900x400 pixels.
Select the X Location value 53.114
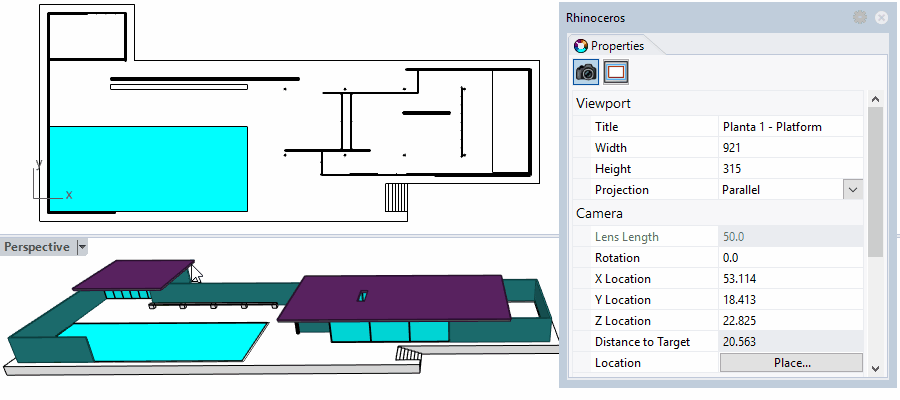[x=790, y=279]
